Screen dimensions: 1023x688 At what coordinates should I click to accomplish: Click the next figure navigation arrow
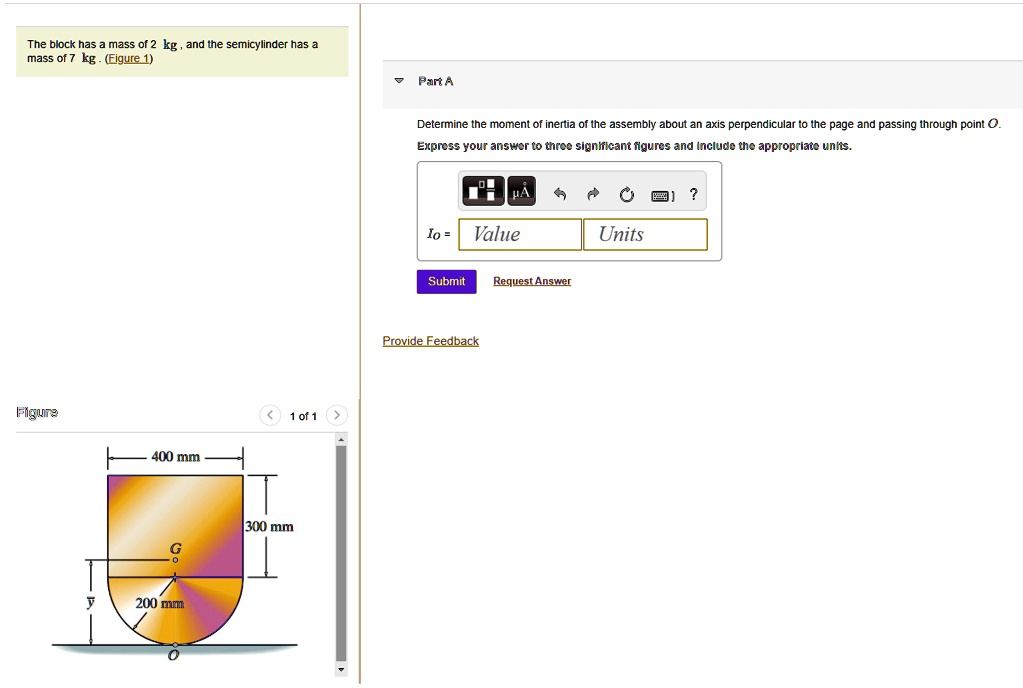pyautogui.click(x=337, y=414)
